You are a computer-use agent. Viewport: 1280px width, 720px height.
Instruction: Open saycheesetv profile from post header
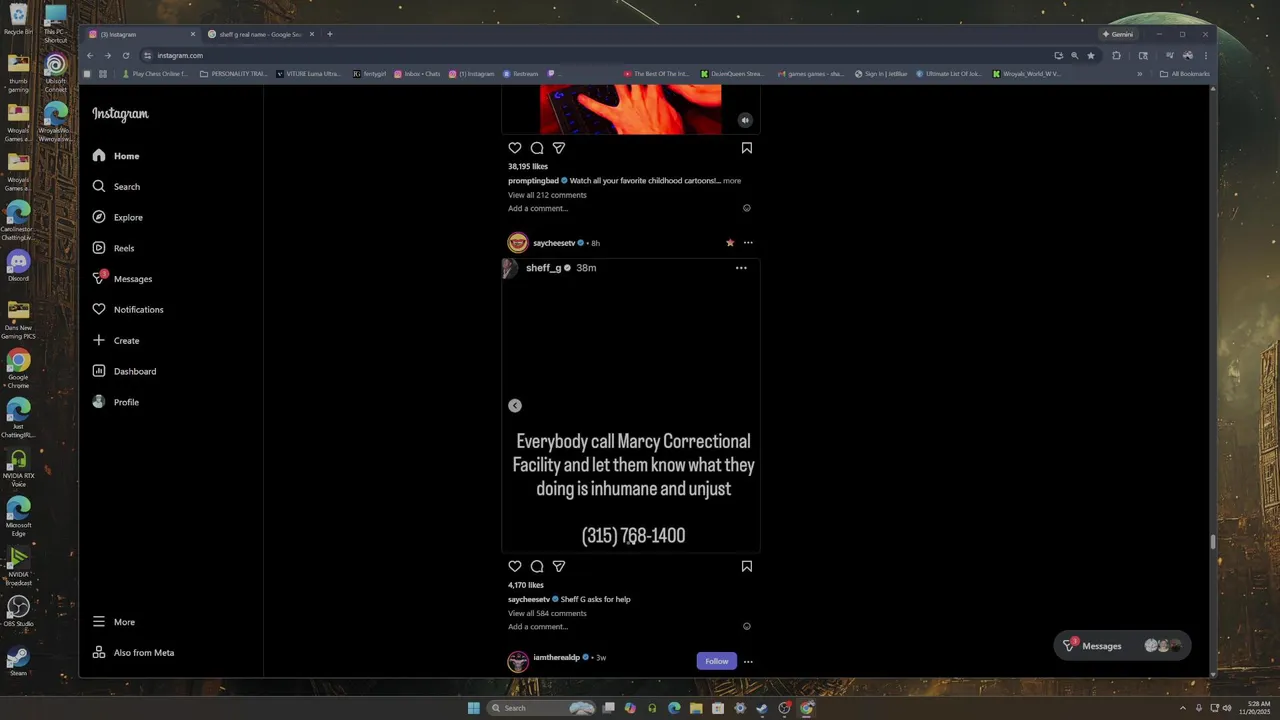(x=554, y=243)
